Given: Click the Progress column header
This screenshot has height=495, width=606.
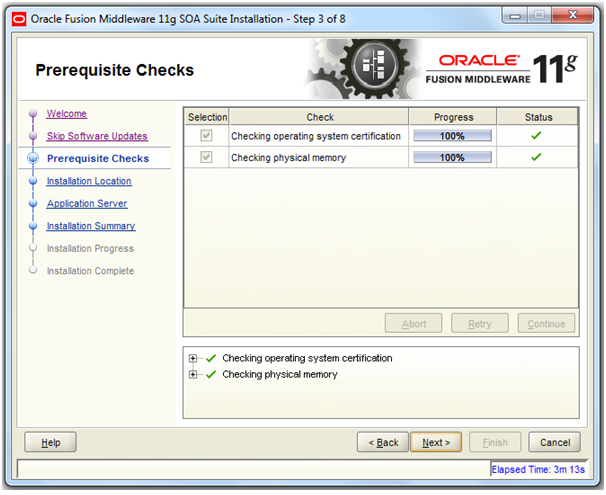Looking at the screenshot, I should (453, 117).
